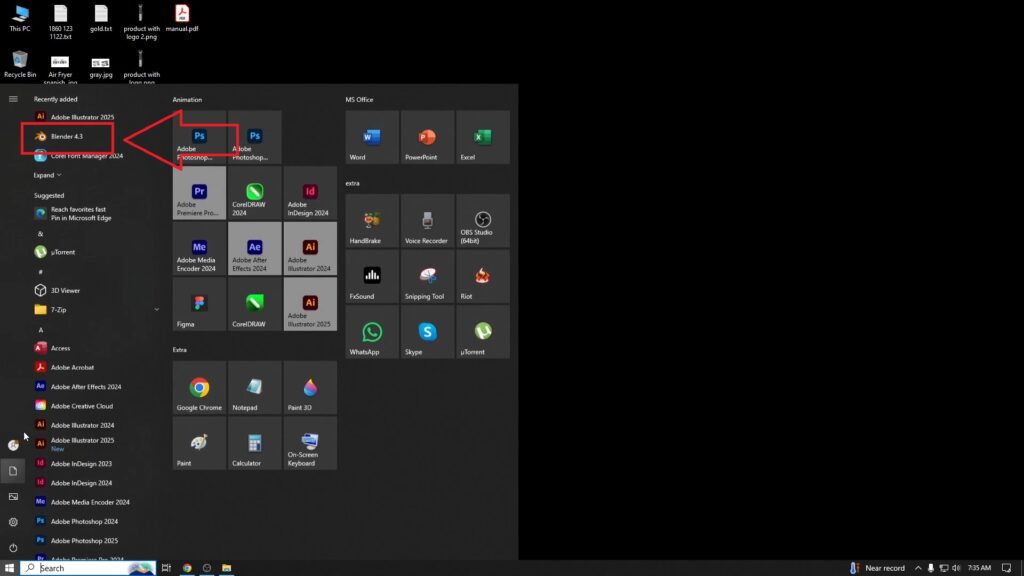Image resolution: width=1024 pixels, height=576 pixels.
Task: Open Task View on the taskbar
Action: click(x=166, y=568)
